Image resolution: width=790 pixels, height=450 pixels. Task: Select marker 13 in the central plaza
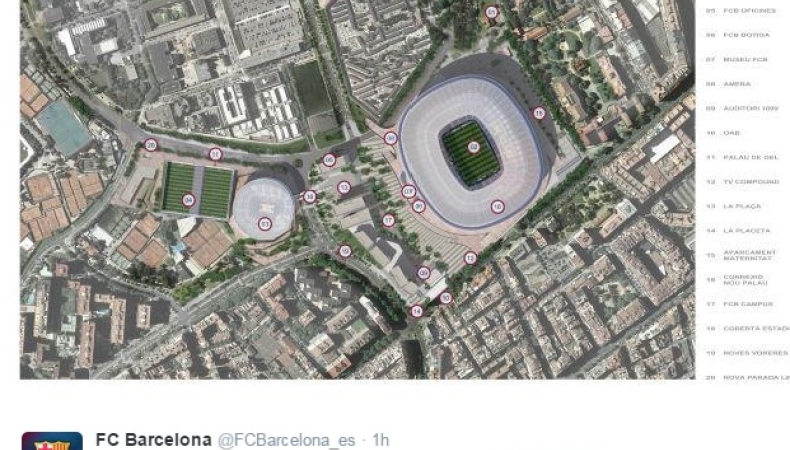[x=344, y=188]
